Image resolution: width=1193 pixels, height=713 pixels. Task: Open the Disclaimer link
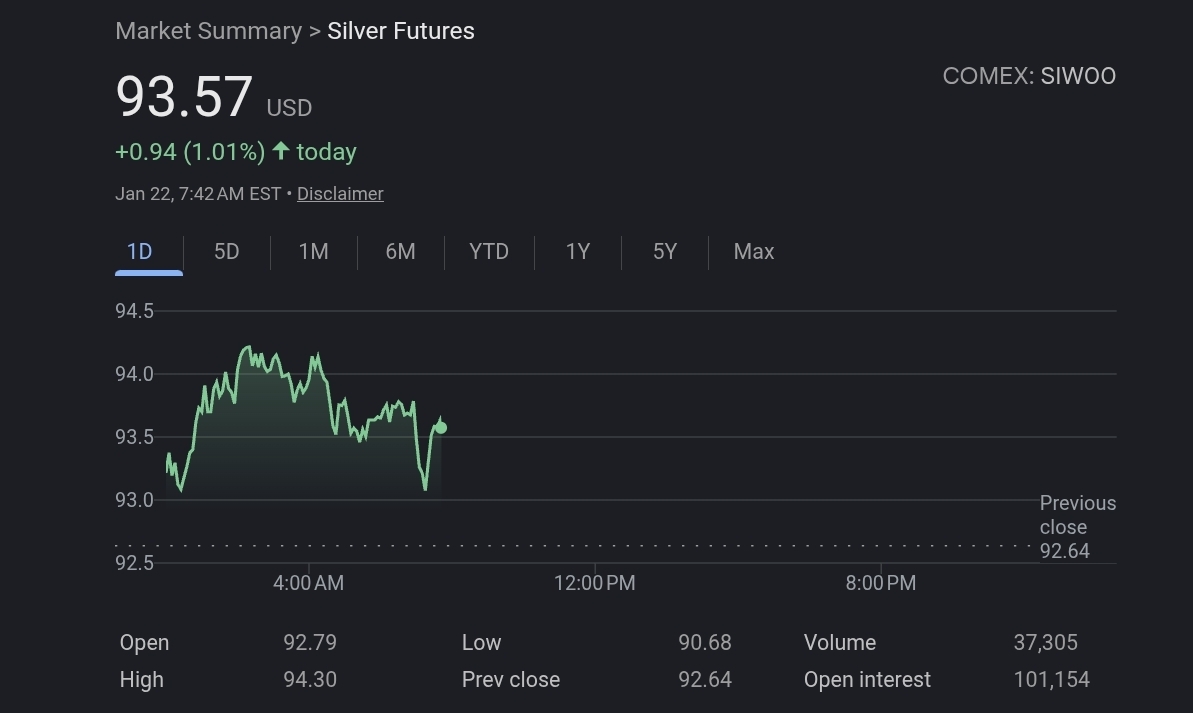click(340, 194)
